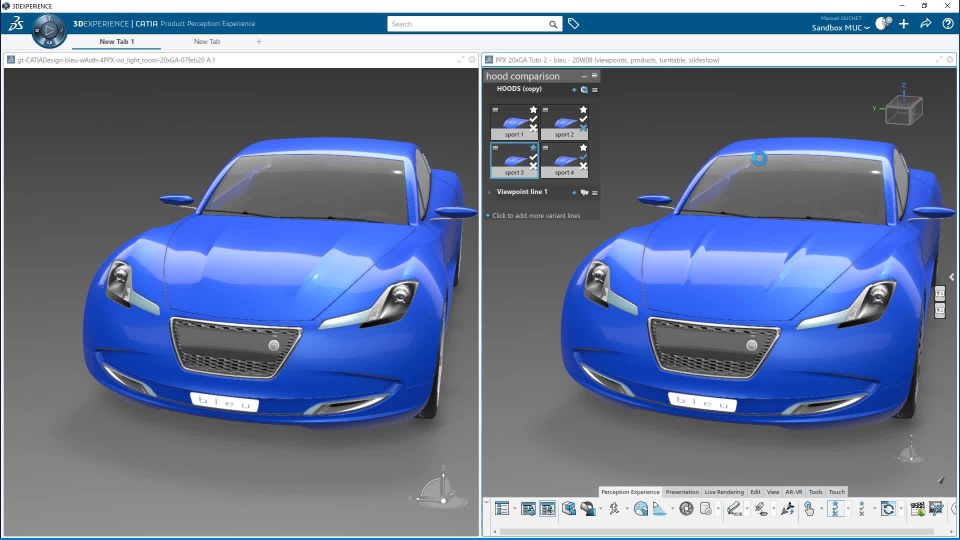This screenshot has width=960, height=540.
Task: Open HOODS (copy) line options menu
Action: click(x=594, y=90)
